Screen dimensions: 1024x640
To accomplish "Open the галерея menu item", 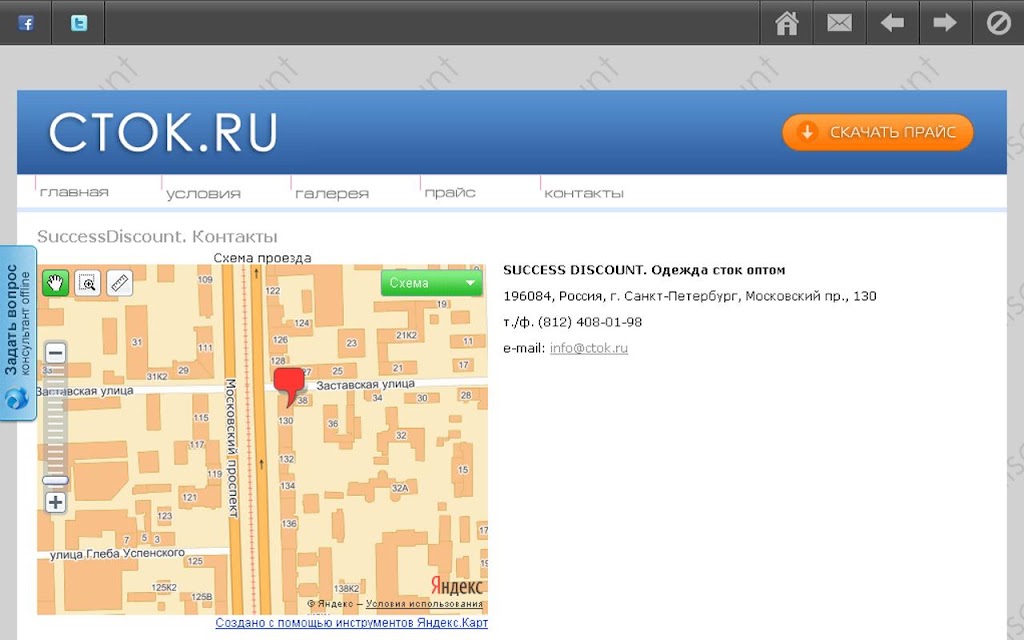I will (x=332, y=193).
